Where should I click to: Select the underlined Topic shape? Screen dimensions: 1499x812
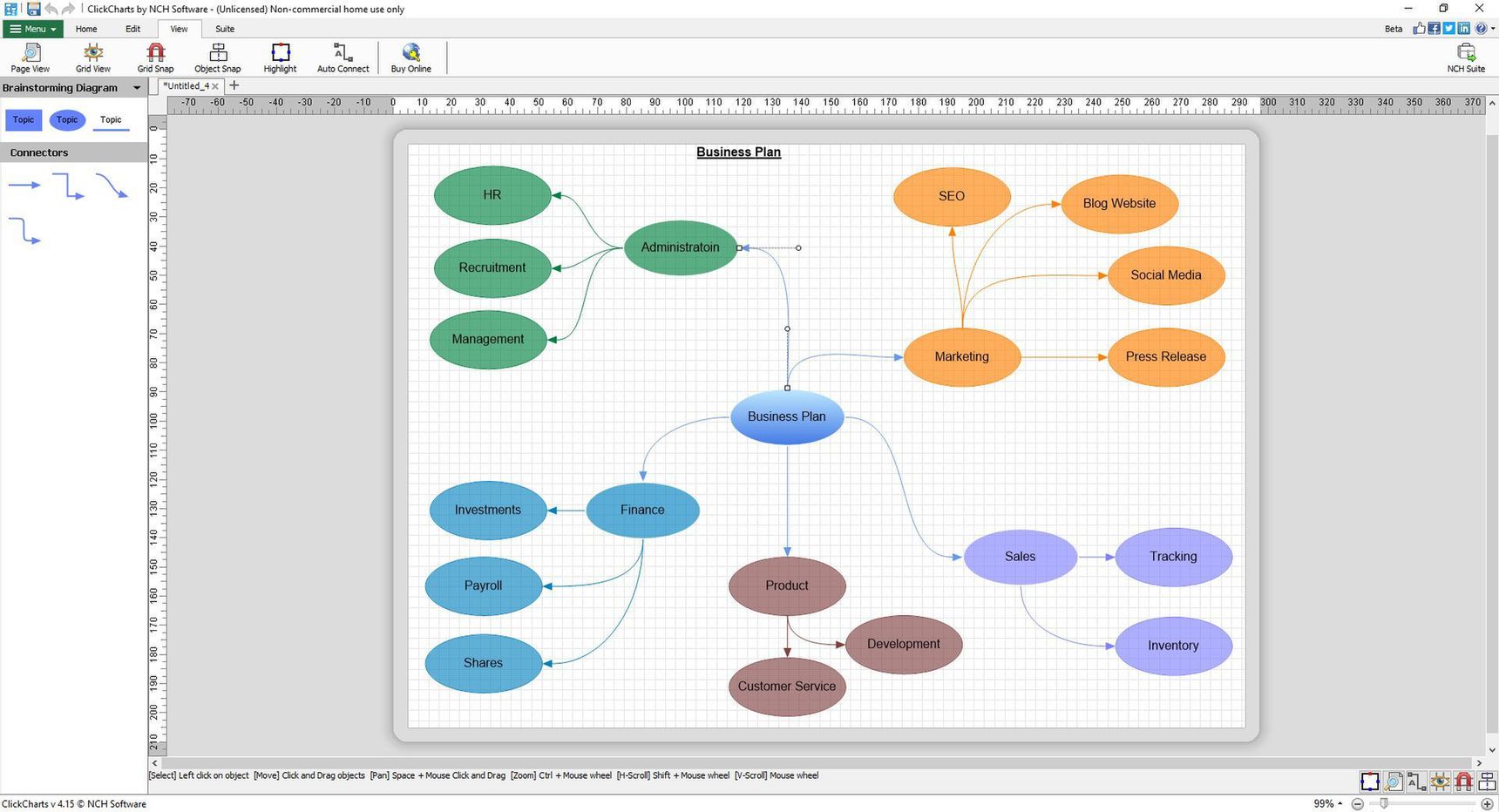click(111, 120)
